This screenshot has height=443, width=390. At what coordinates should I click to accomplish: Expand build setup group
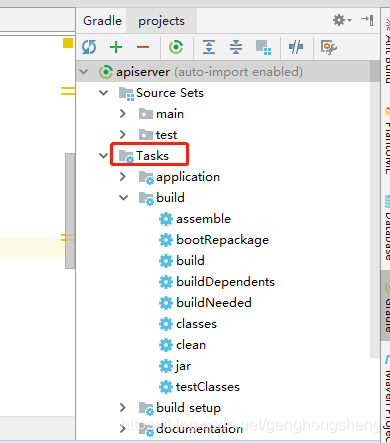pyautogui.click(x=123, y=408)
